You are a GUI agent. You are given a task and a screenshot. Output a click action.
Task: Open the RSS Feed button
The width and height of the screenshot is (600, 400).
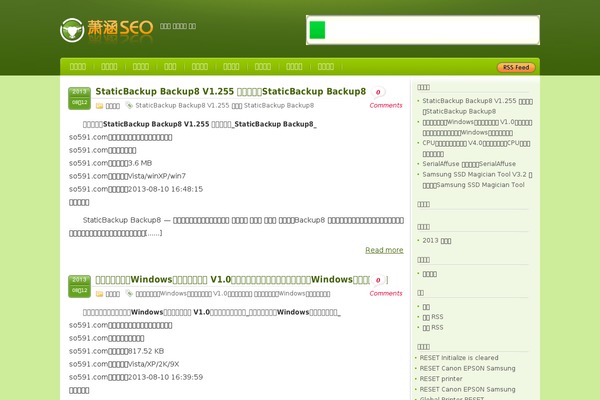[x=516, y=67]
